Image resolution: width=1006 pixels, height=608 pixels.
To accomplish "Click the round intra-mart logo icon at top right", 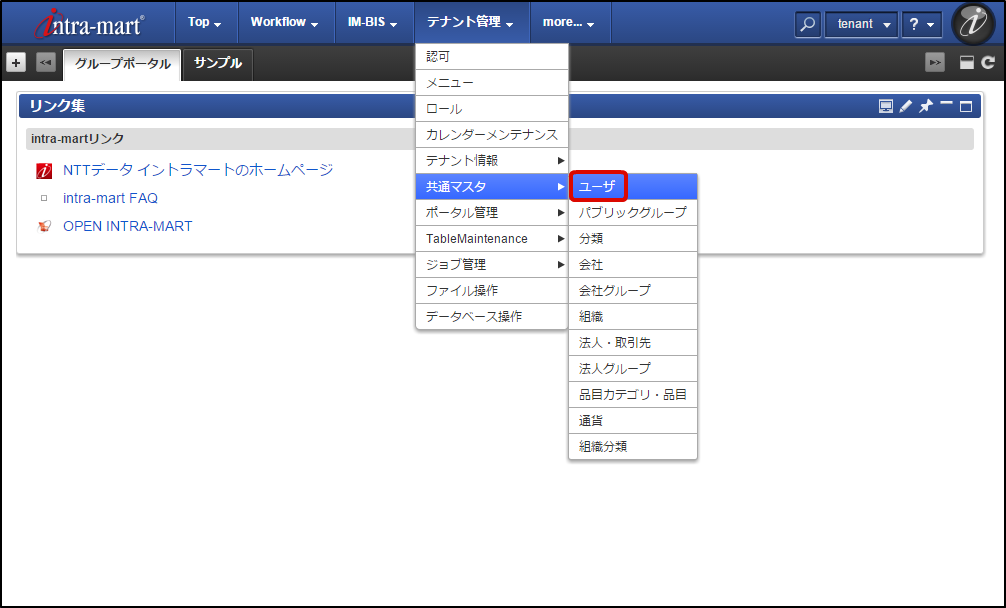I will (972, 24).
